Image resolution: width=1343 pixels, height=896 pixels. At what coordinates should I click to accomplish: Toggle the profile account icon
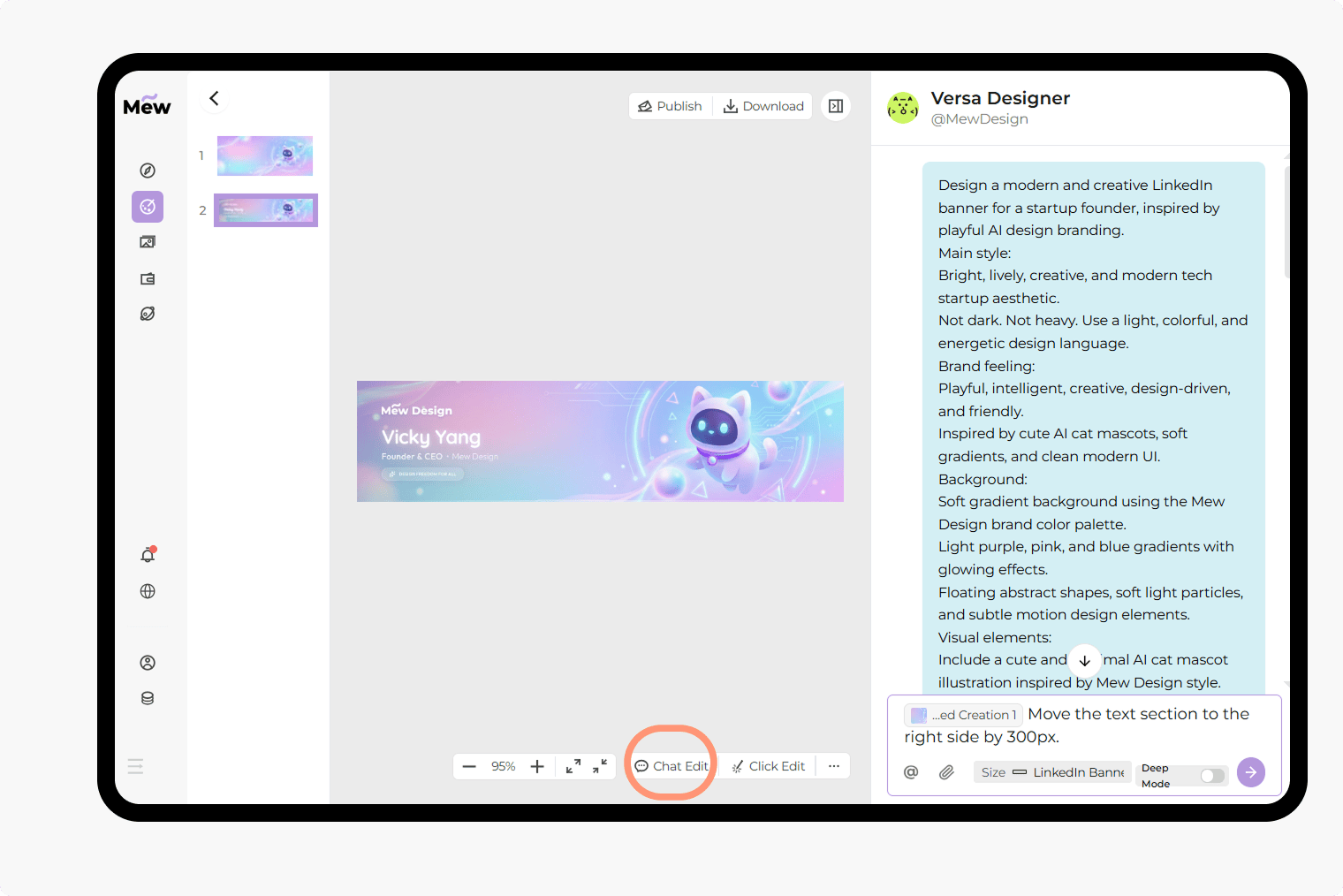[148, 662]
